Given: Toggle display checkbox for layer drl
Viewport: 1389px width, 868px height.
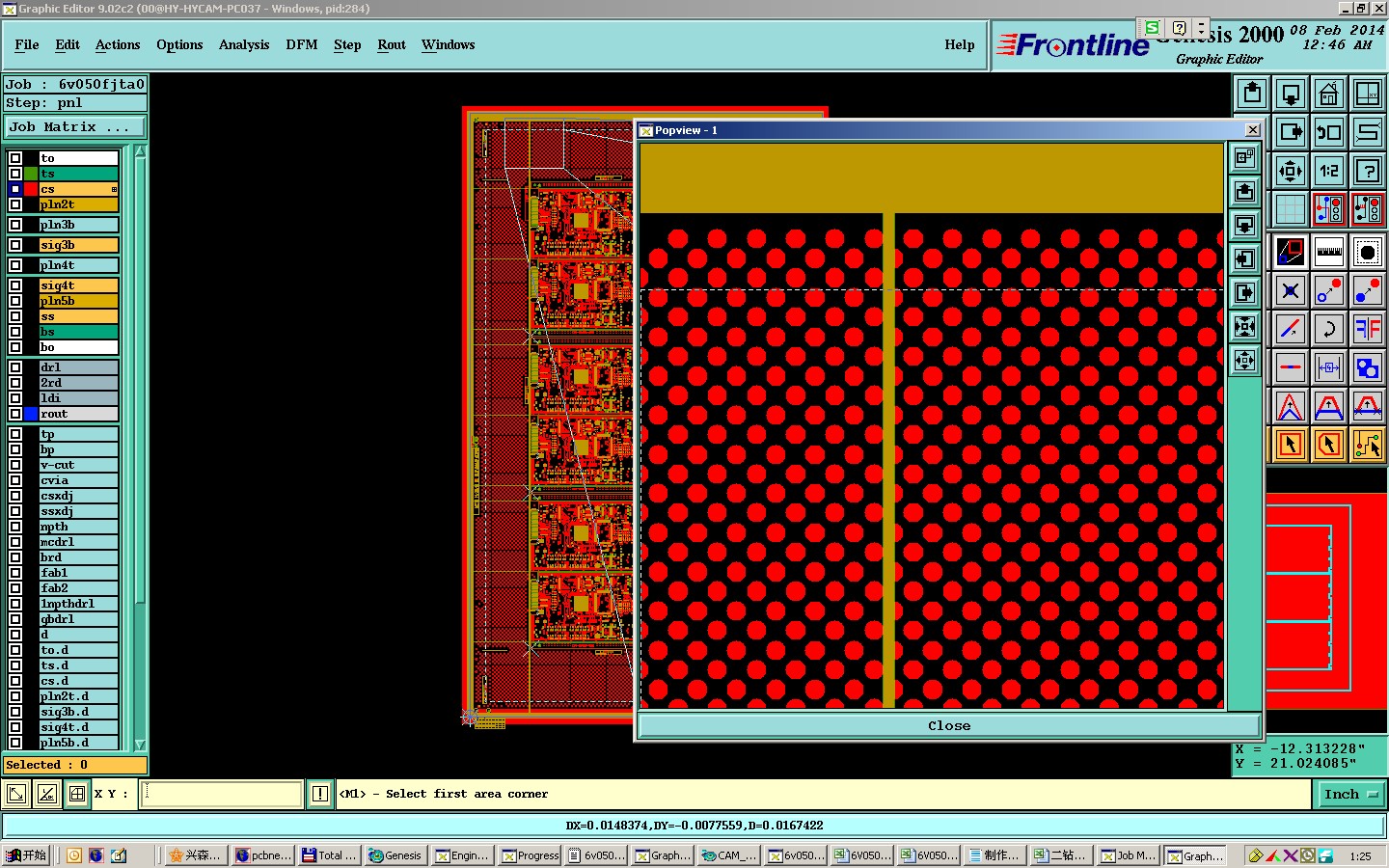Looking at the screenshot, I should pyautogui.click(x=15, y=367).
